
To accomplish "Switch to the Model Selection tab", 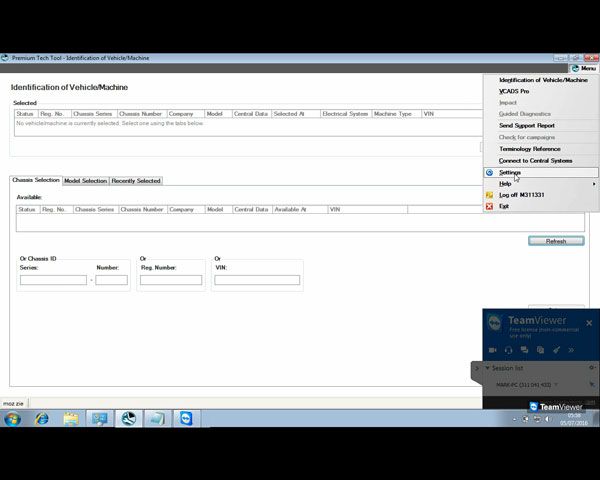I will coord(85,181).
